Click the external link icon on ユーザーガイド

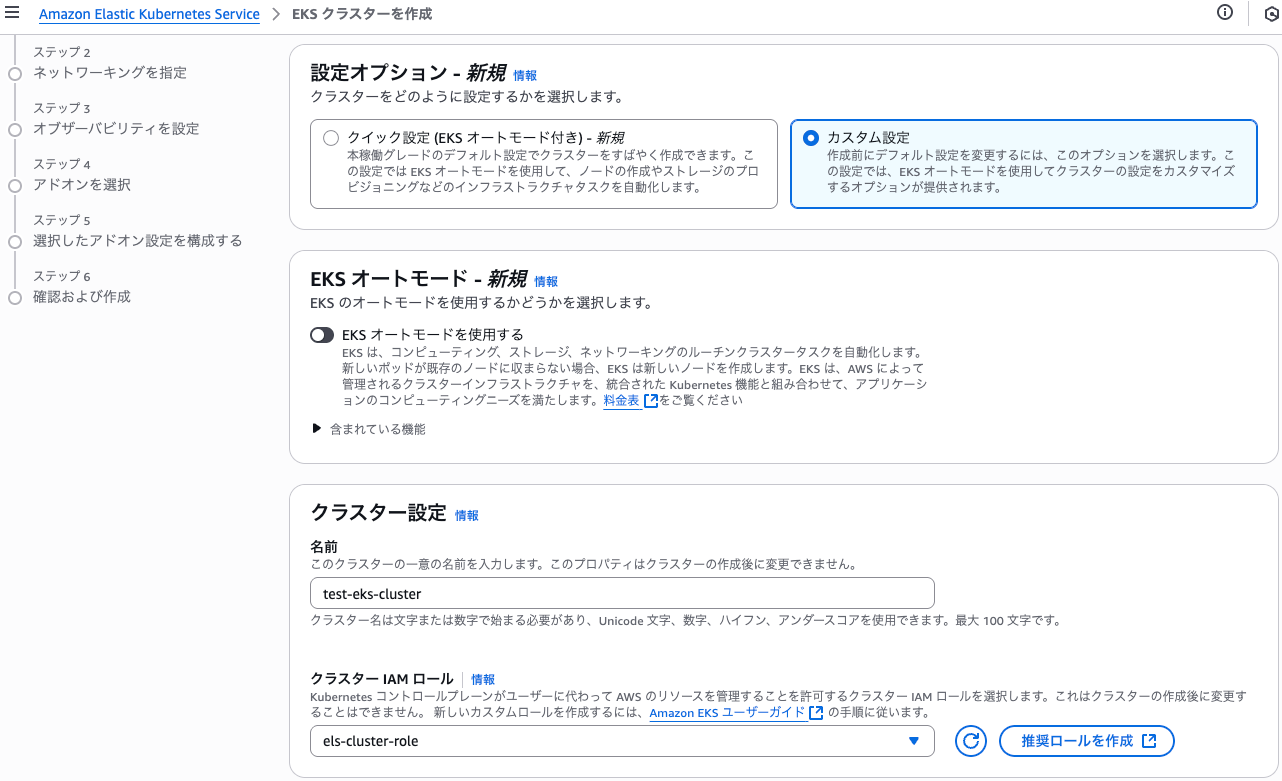click(x=816, y=713)
